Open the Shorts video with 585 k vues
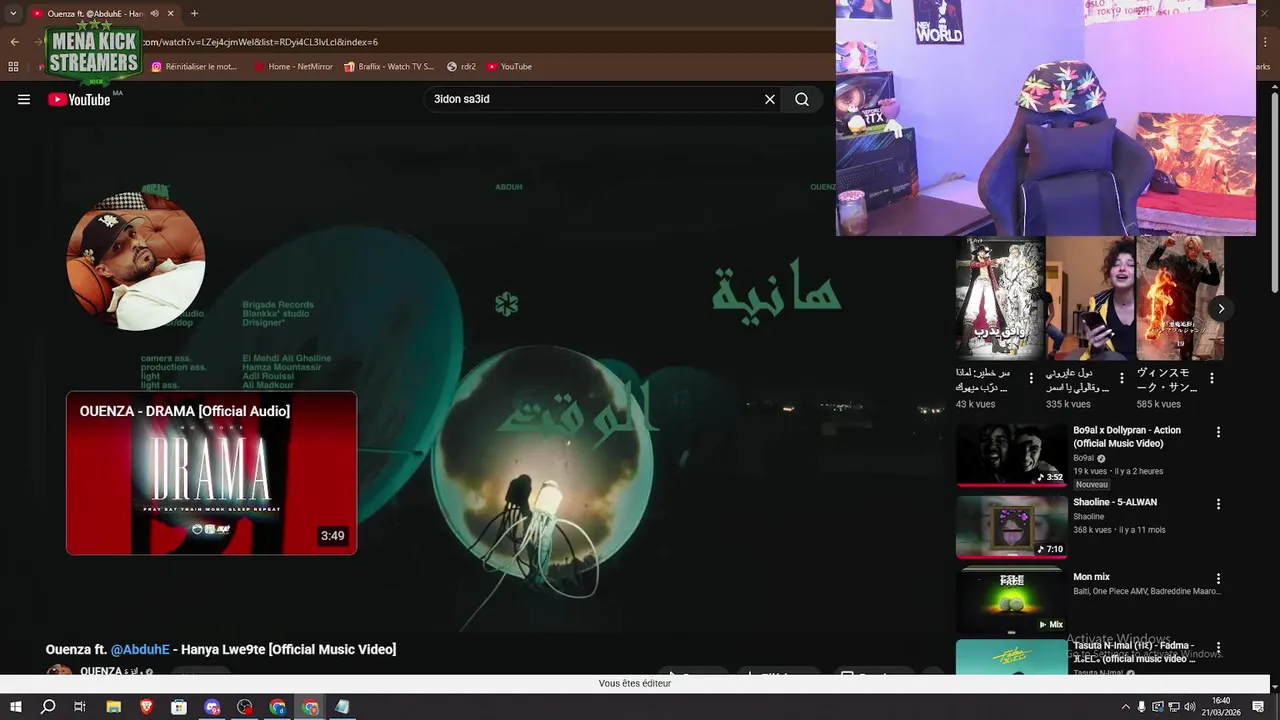 coord(1180,297)
